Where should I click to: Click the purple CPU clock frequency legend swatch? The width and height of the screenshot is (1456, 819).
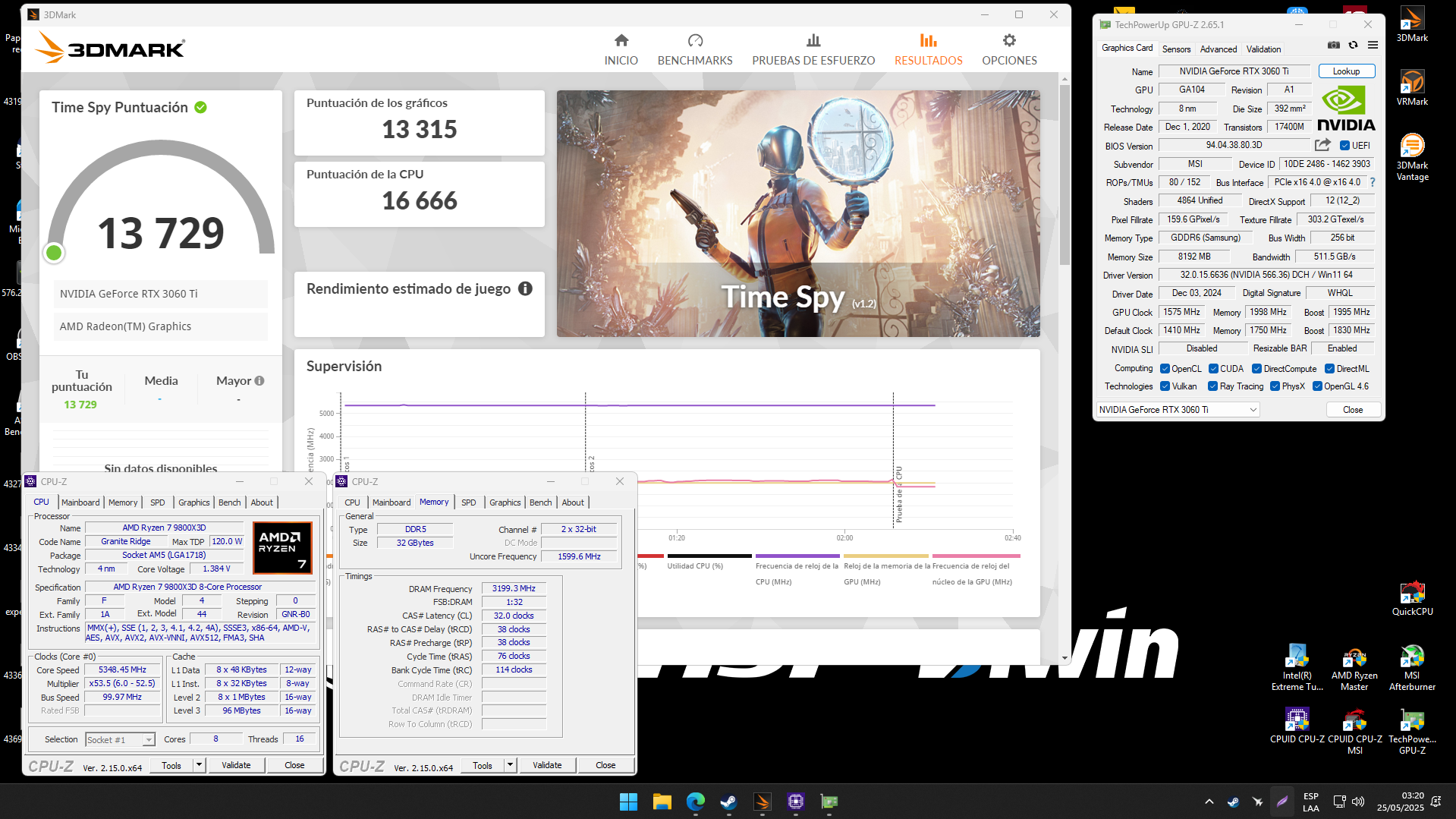(797, 556)
